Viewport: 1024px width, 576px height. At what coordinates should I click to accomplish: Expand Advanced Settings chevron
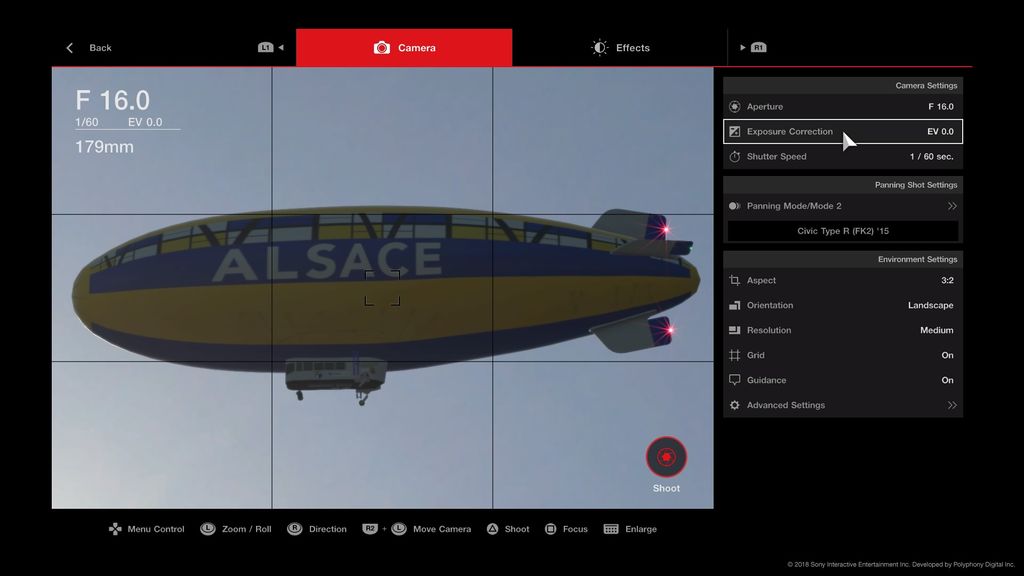(952, 406)
